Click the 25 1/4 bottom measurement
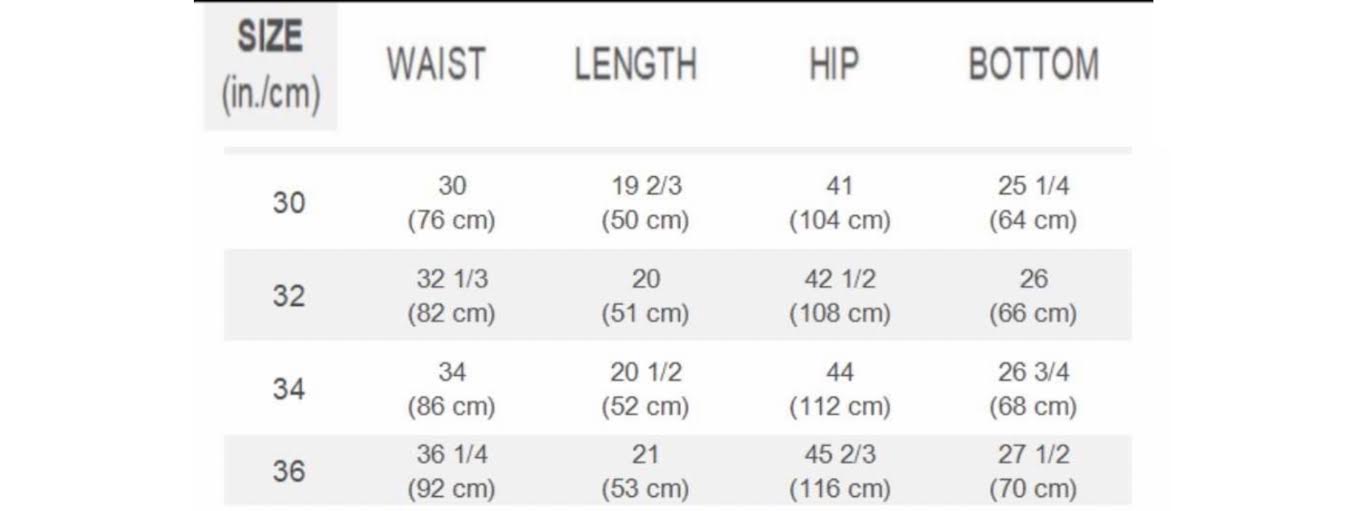This screenshot has width=1366, height=511. click(x=1034, y=186)
